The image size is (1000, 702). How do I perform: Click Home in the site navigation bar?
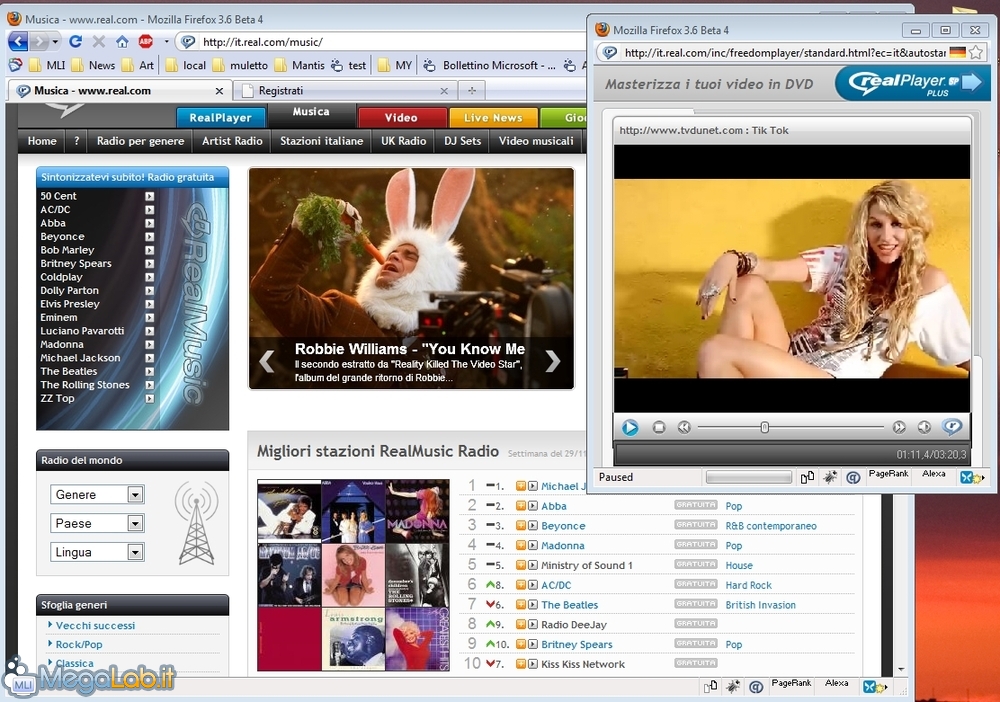click(x=42, y=141)
